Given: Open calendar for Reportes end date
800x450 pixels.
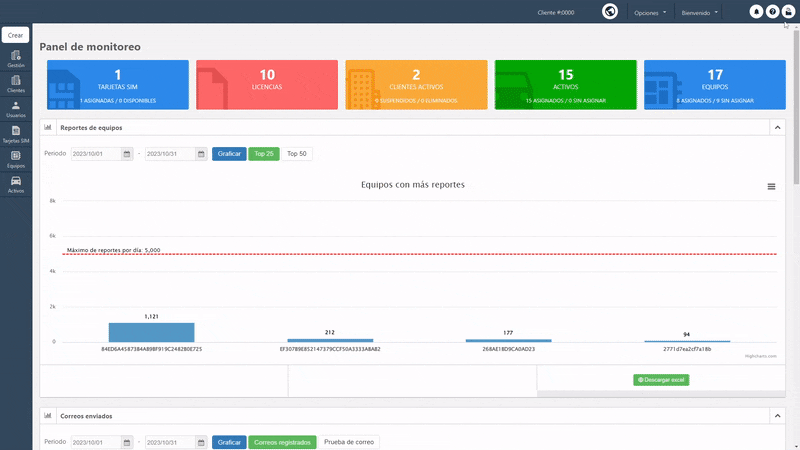Looking at the screenshot, I should 201,154.
